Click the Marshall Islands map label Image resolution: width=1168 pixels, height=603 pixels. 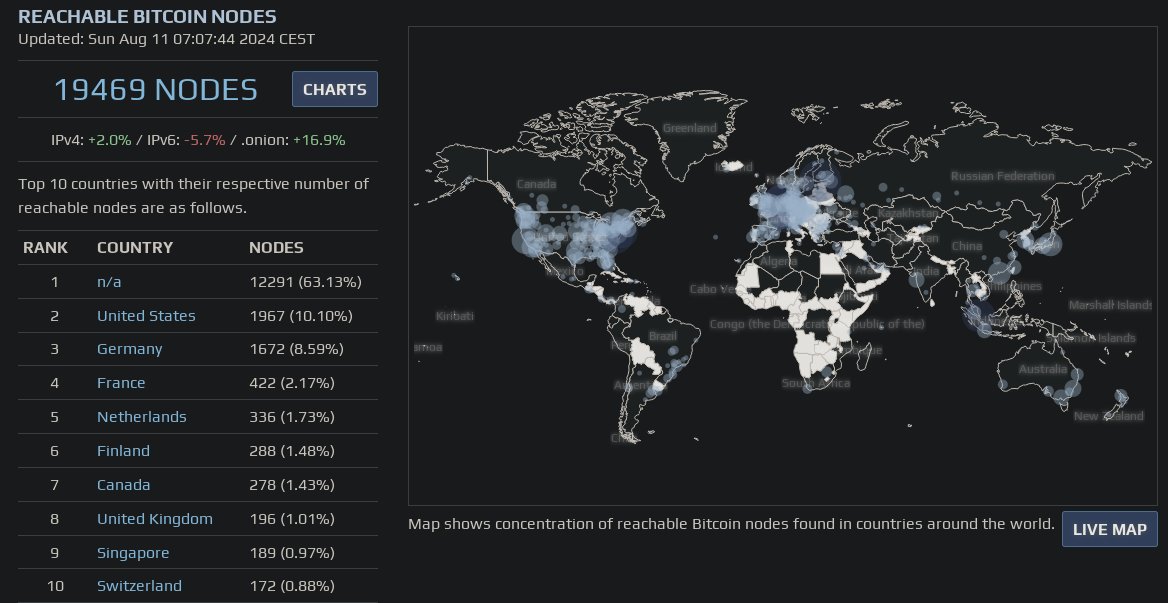(1110, 305)
